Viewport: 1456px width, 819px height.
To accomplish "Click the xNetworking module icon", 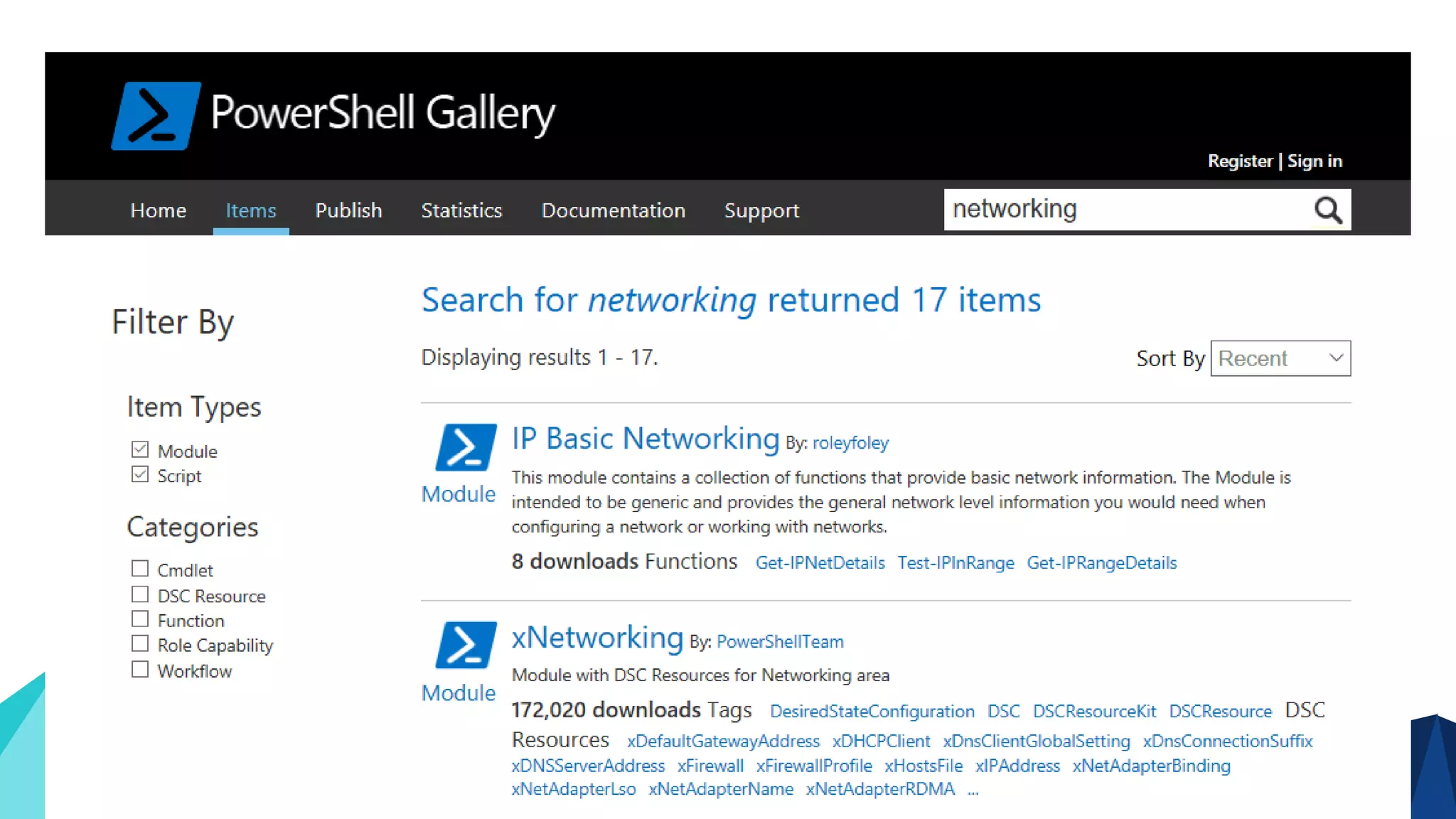I will [x=466, y=645].
